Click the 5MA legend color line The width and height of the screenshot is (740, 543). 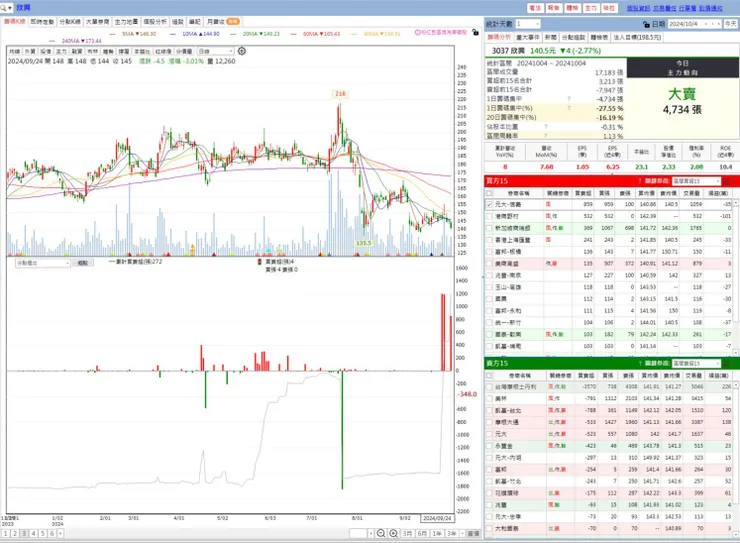pos(112,34)
